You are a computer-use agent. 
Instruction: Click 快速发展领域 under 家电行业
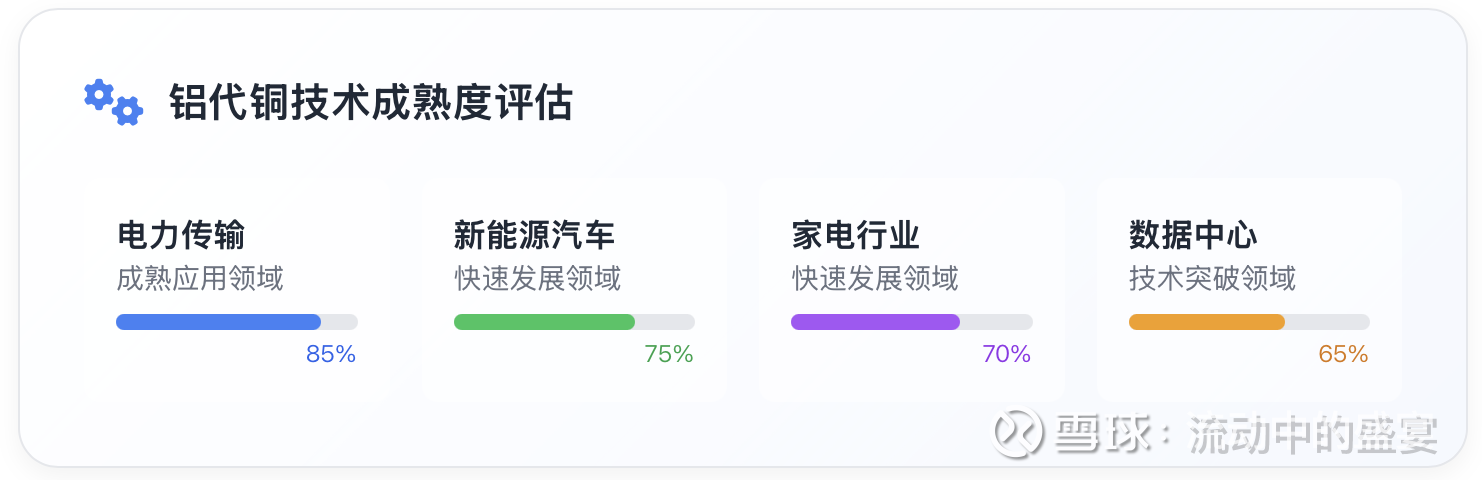point(875,278)
